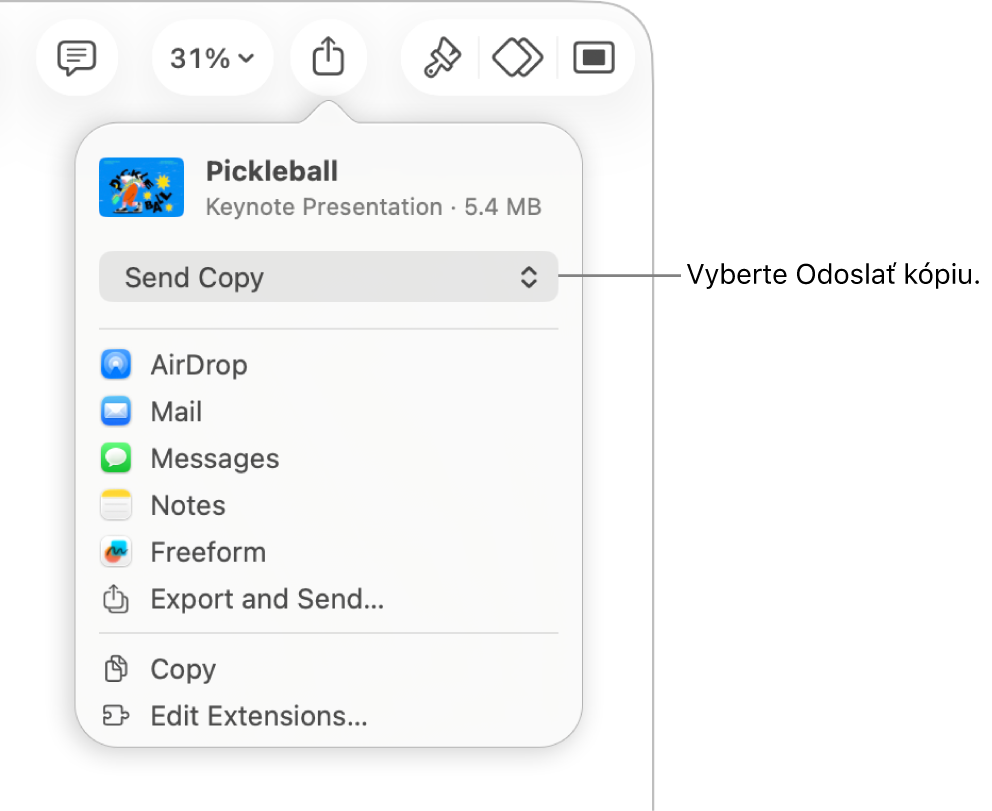The height and width of the screenshot is (811, 992).
Task: Click the Pickleball document title
Action: coord(272,171)
